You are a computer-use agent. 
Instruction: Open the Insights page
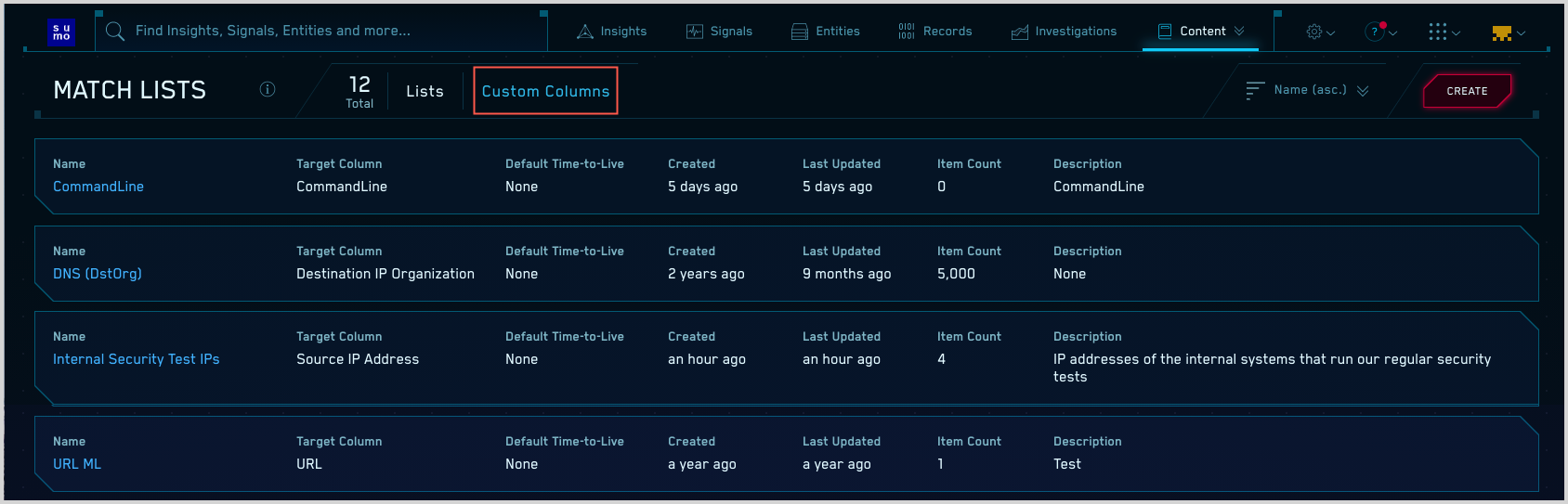pos(612,32)
